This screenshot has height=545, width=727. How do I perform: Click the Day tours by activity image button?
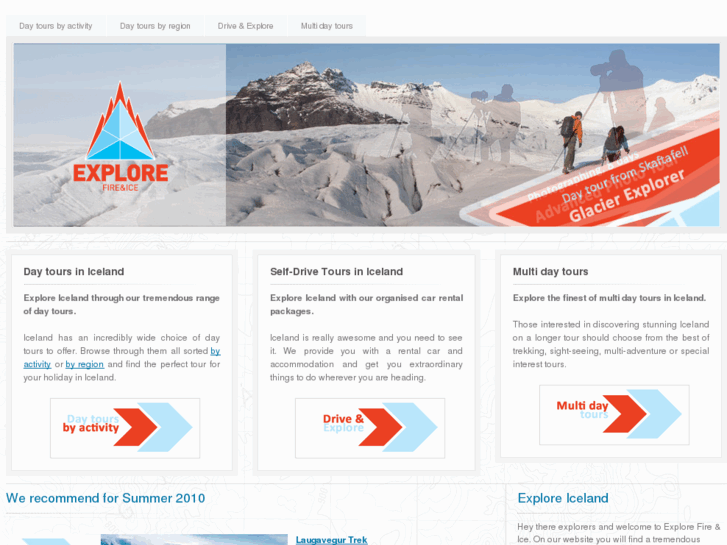125,428
